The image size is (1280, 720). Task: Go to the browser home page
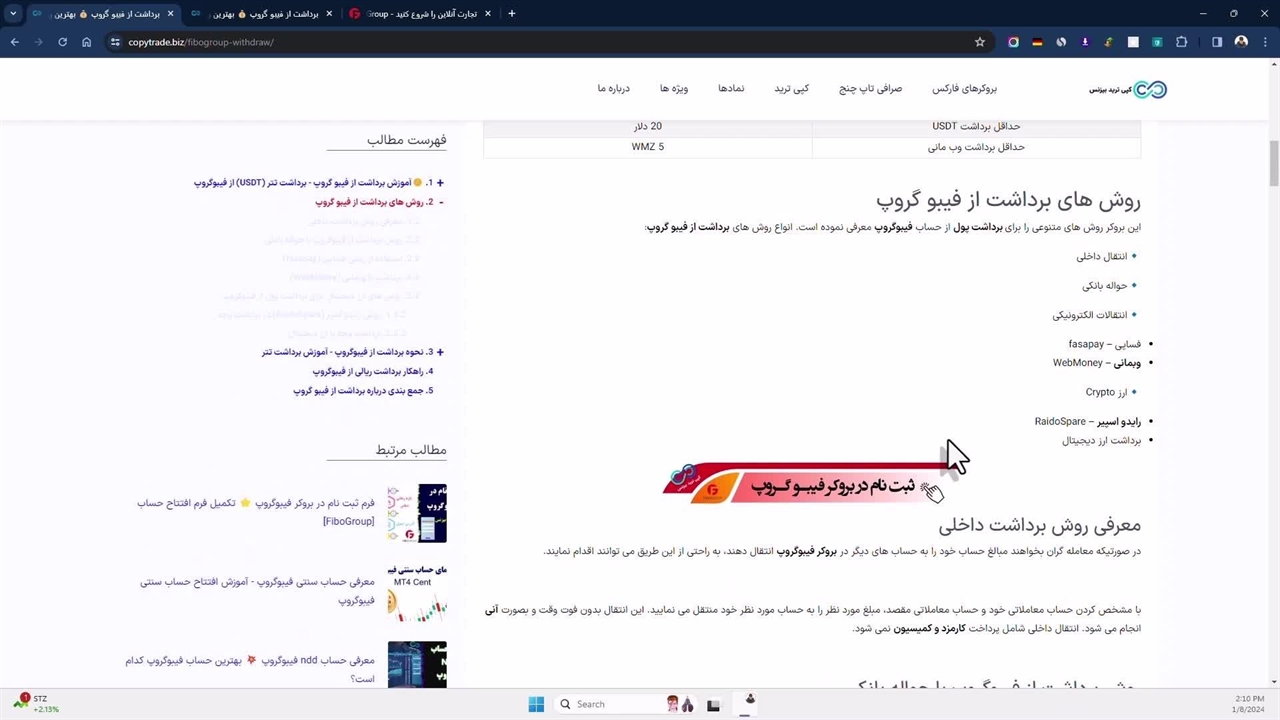(x=86, y=42)
